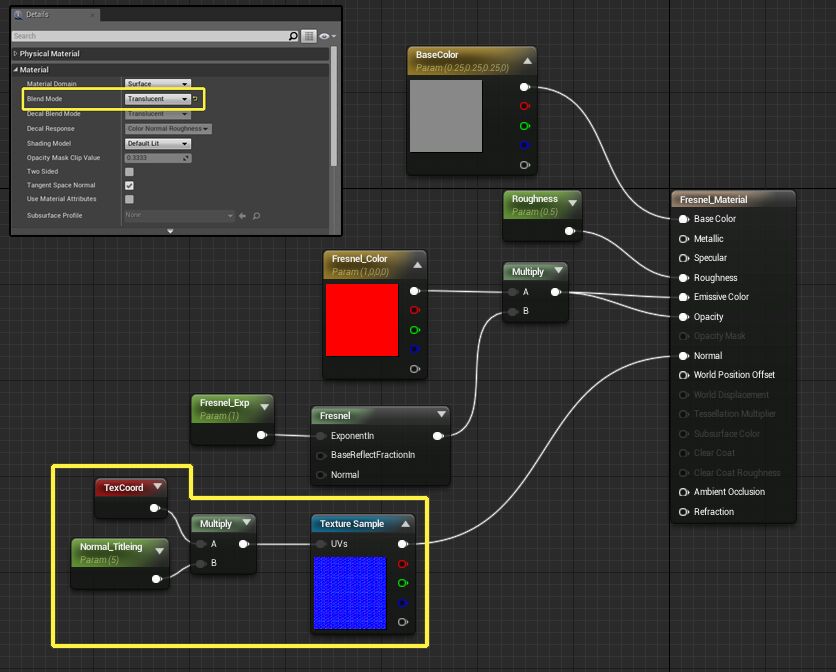Select the Details tab
This screenshot has width=836, height=672.
40,15
